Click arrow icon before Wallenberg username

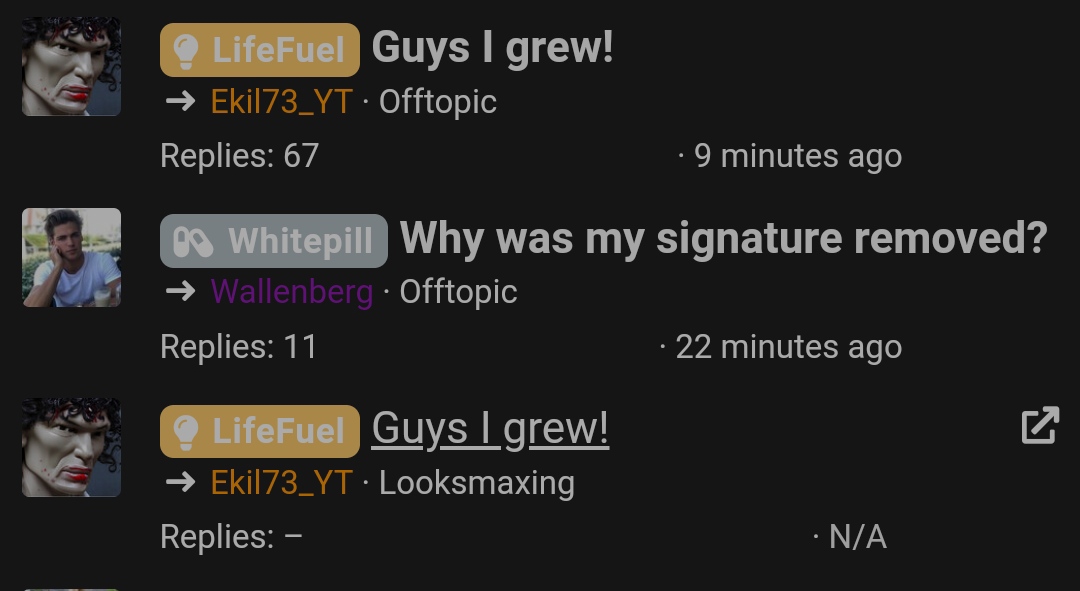[181, 291]
